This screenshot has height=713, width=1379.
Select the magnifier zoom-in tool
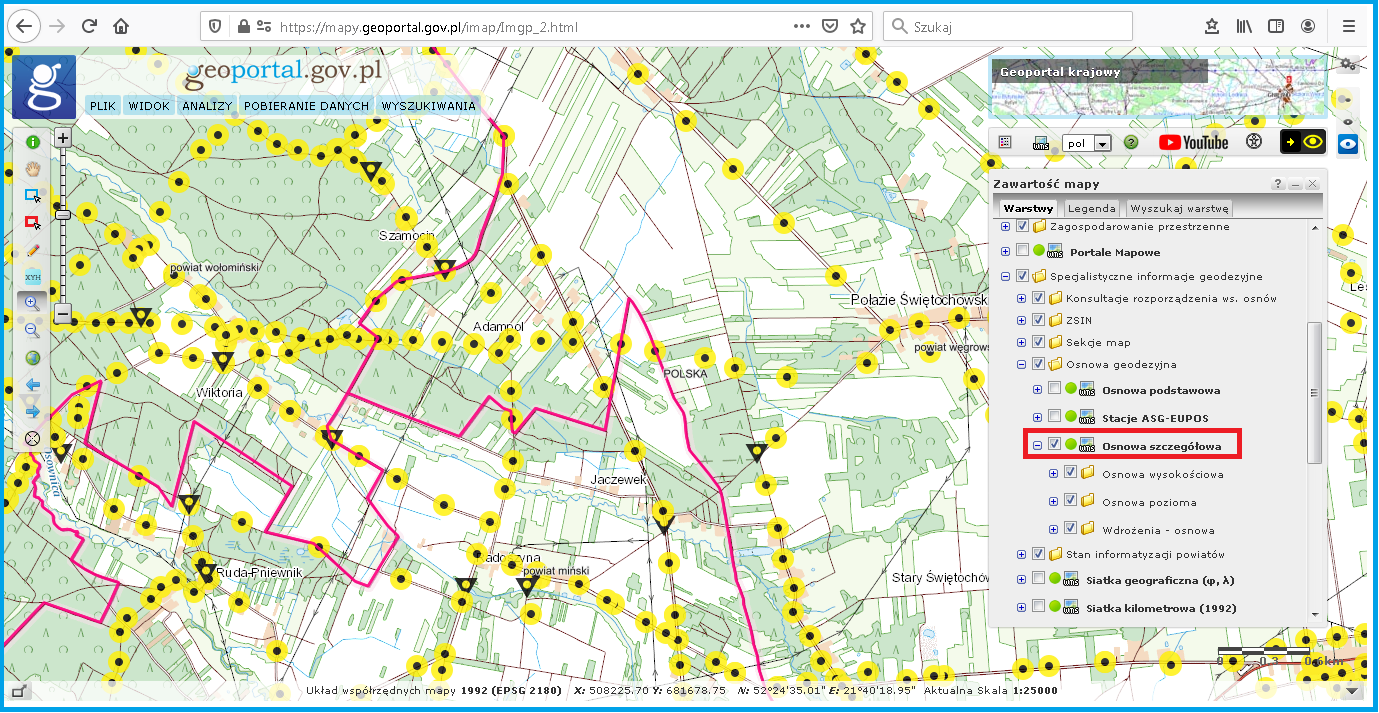[32, 303]
